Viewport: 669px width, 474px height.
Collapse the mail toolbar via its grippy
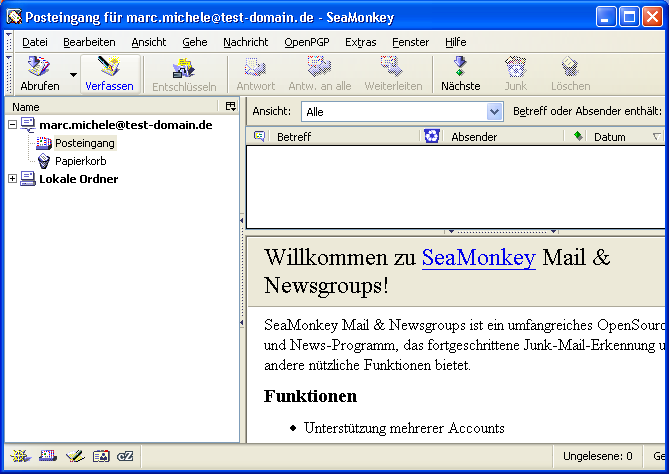point(9,74)
